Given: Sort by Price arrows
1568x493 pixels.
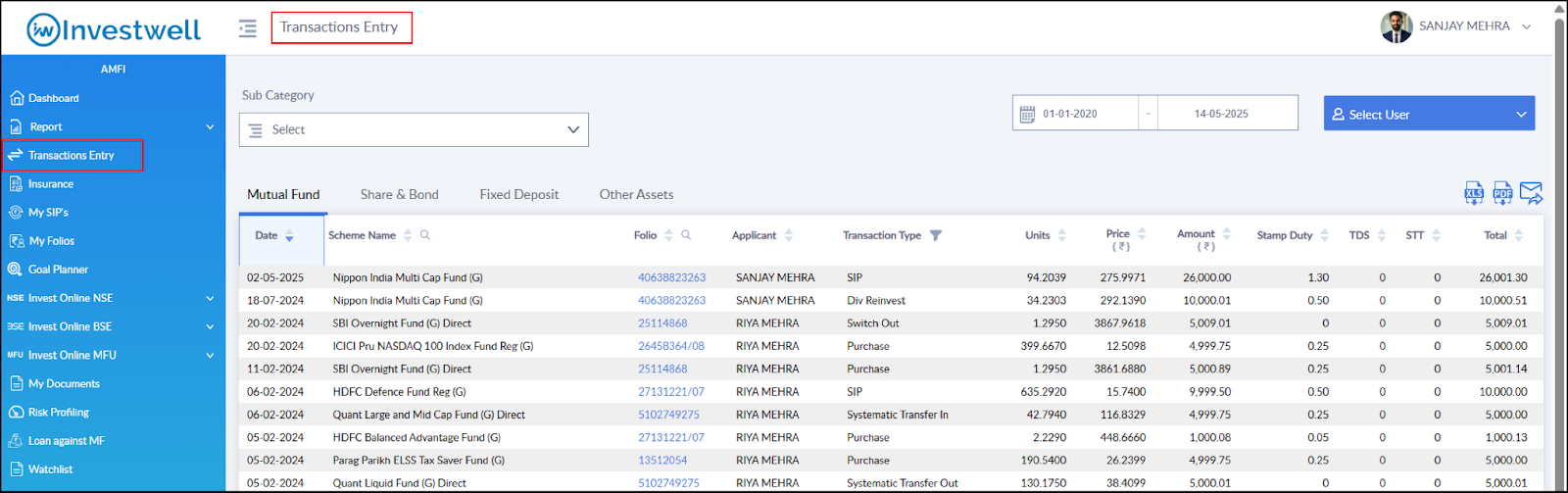Looking at the screenshot, I should (x=1141, y=234).
